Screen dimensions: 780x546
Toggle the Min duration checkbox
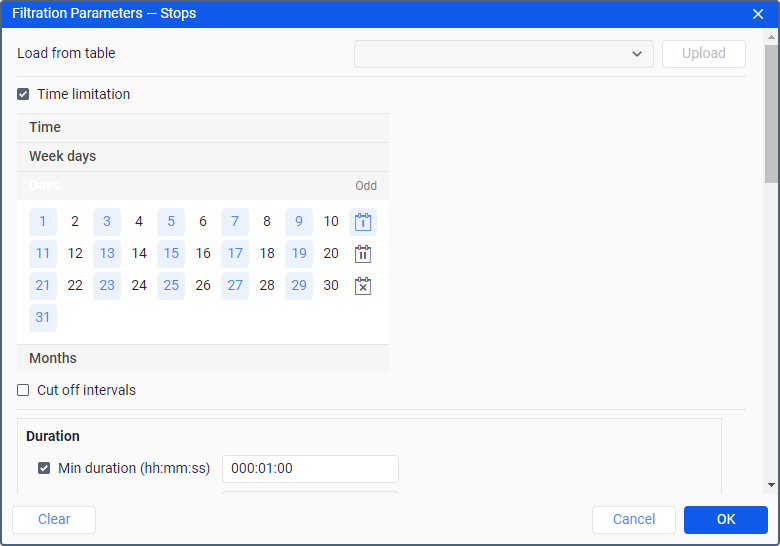click(x=44, y=468)
